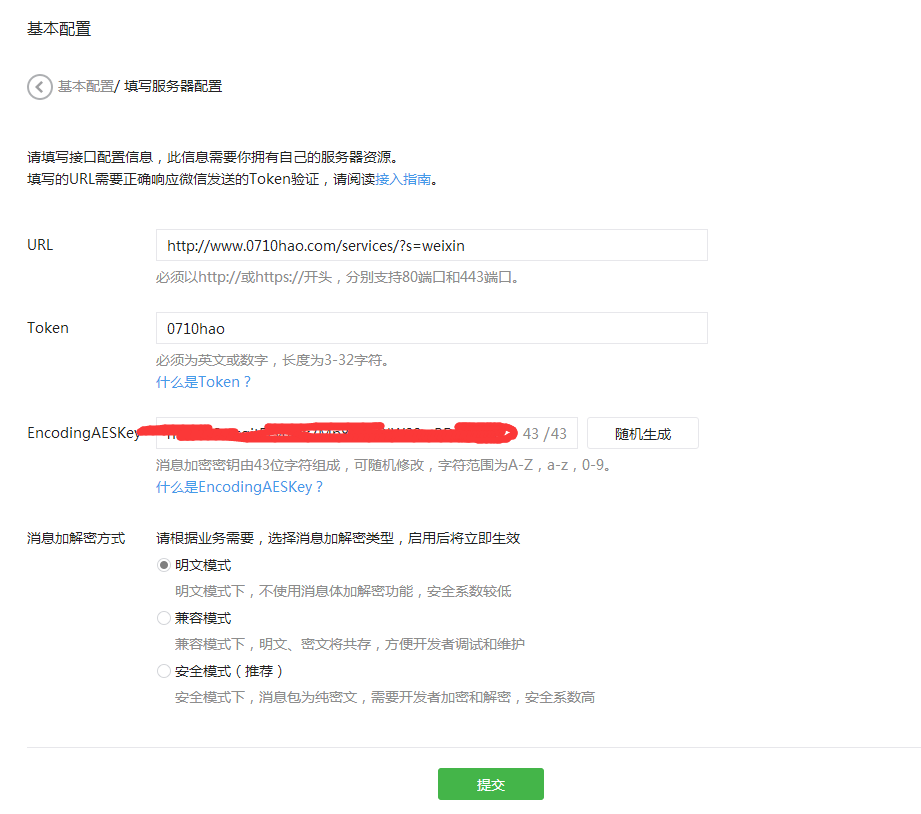The image size is (921, 814).
Task: Open the 什么是EncodingAESKey？ help link
Action: tap(240, 487)
